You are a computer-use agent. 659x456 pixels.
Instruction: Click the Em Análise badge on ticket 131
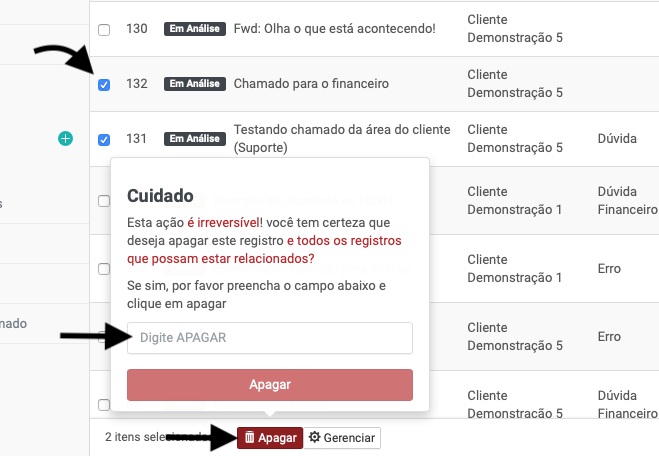click(x=193, y=139)
